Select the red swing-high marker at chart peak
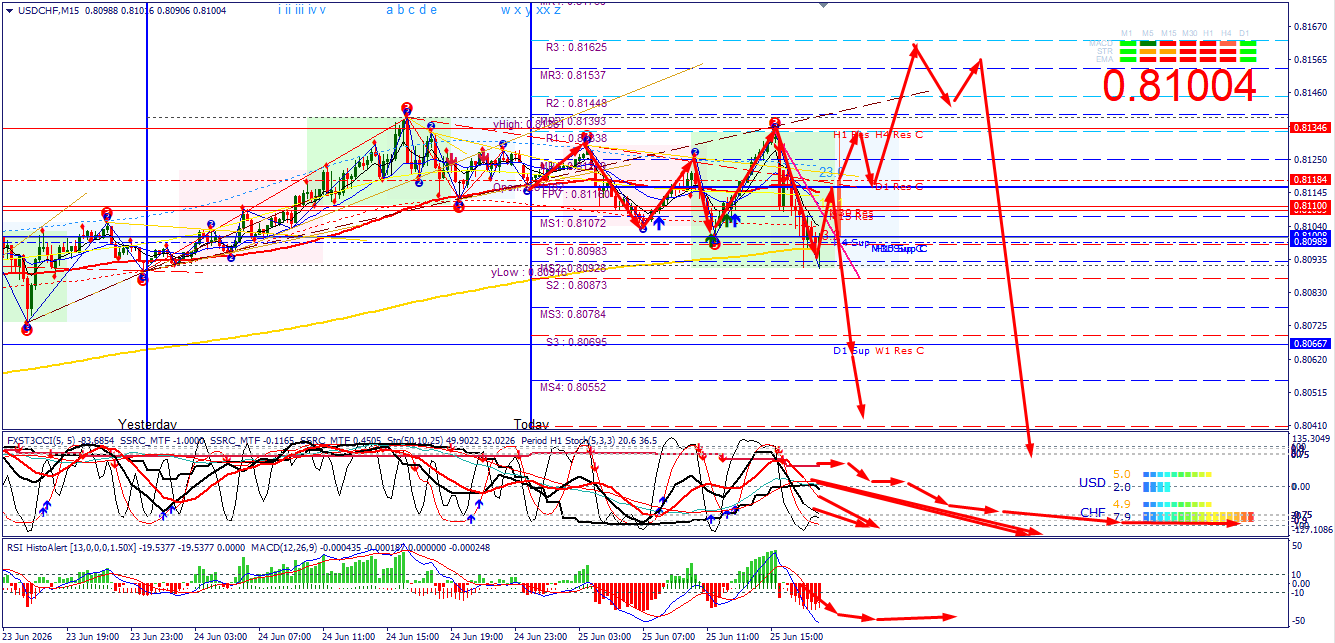1335x643 pixels. point(406,108)
